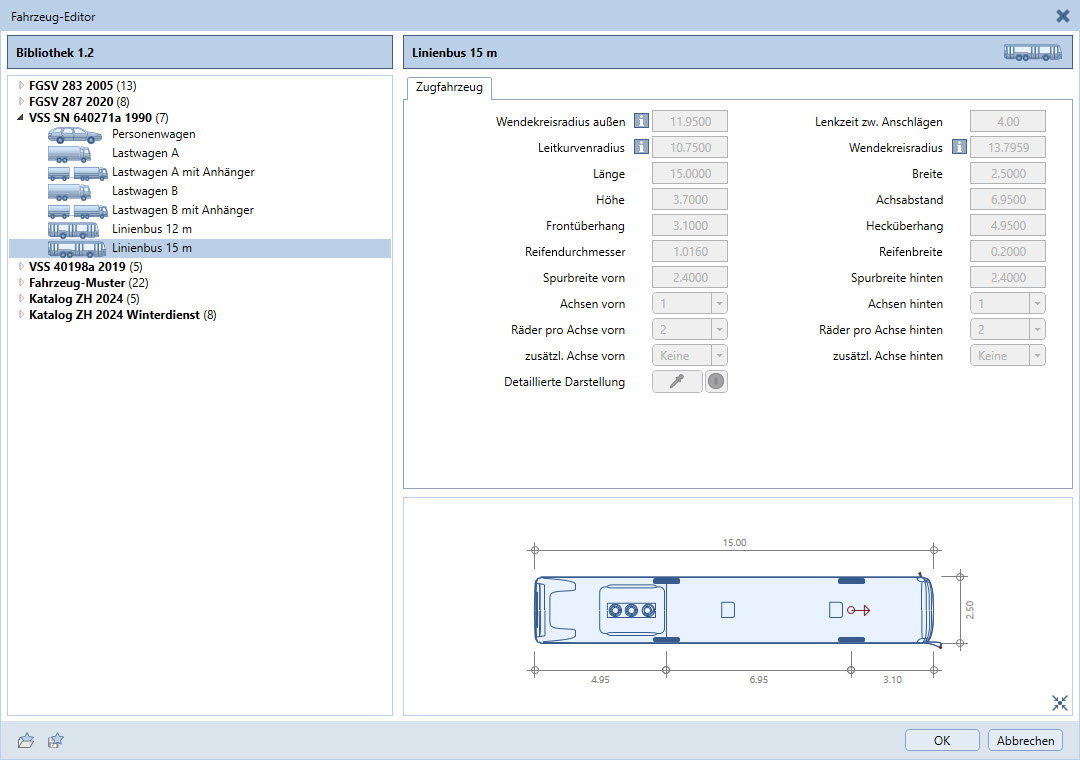
Task: Click info icon beside Wendekreisradius außen
Action: click(641, 121)
